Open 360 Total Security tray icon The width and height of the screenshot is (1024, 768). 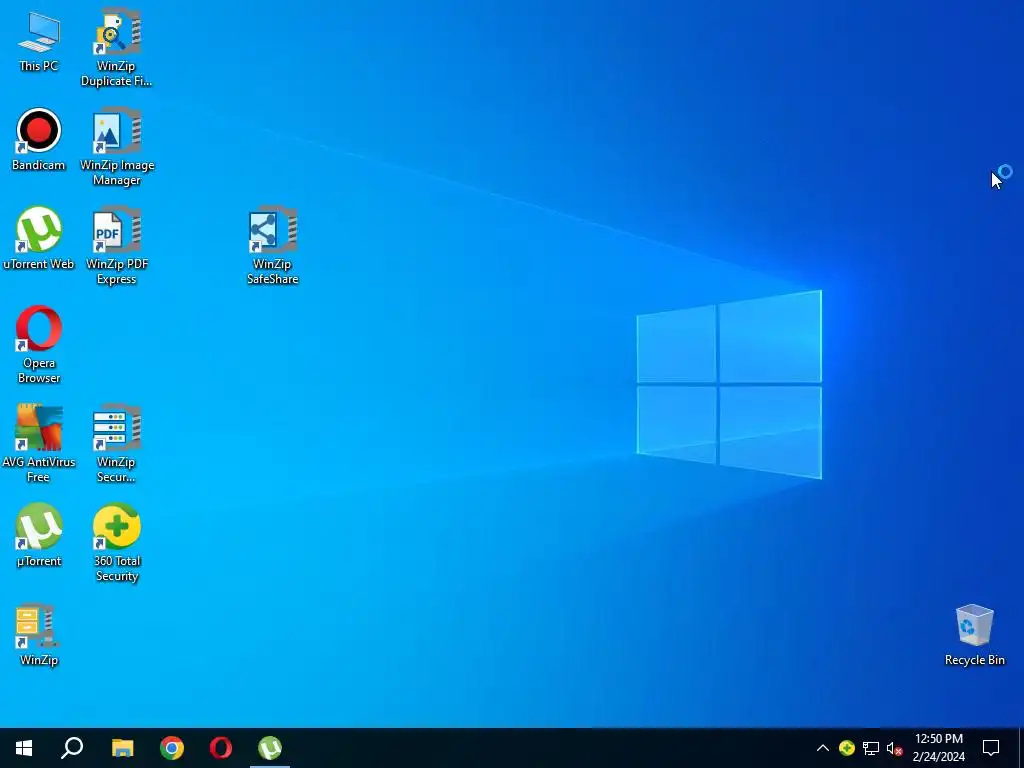[x=847, y=748]
